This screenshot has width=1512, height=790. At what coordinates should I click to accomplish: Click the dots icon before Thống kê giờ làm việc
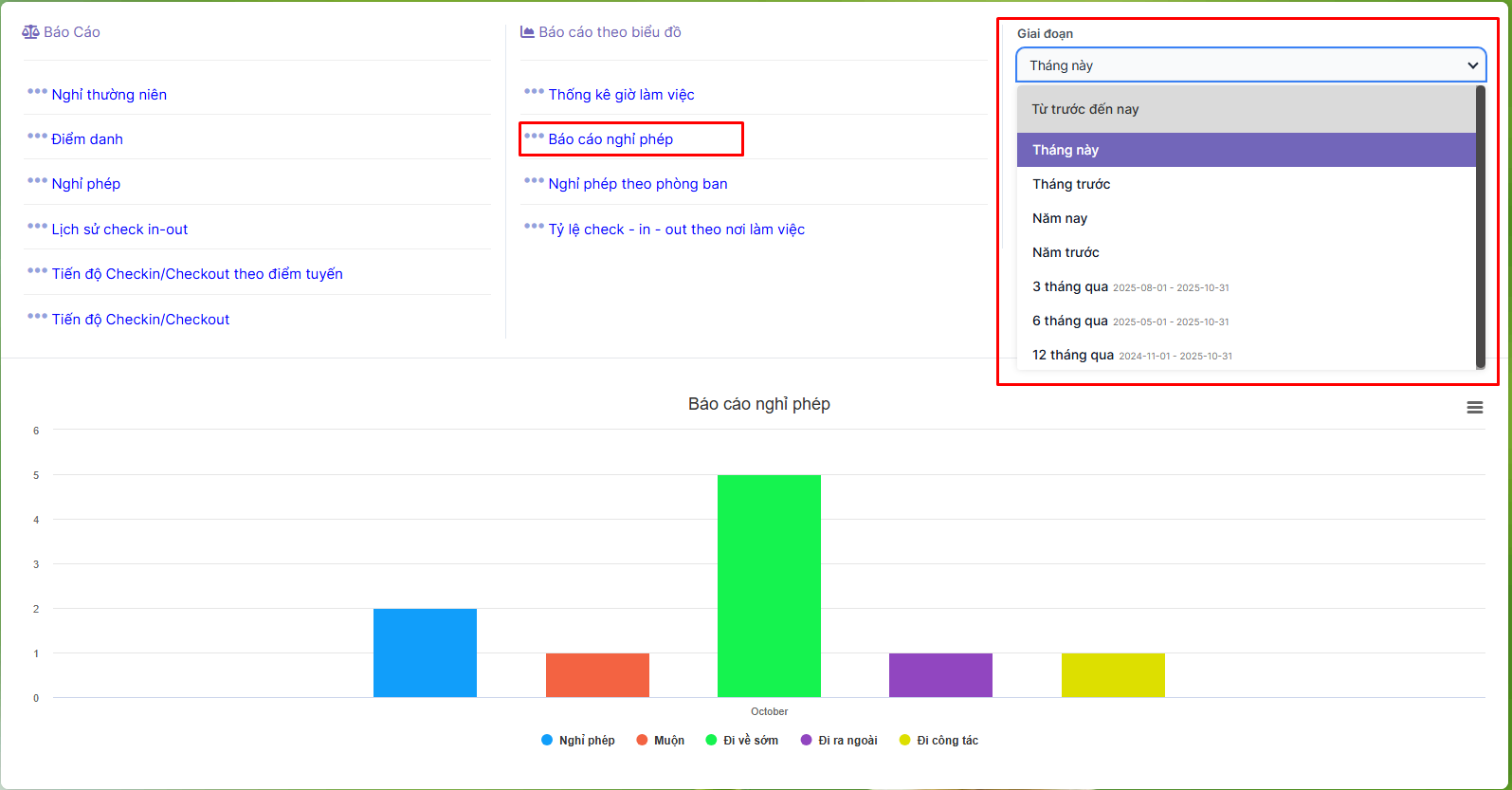pos(534,92)
